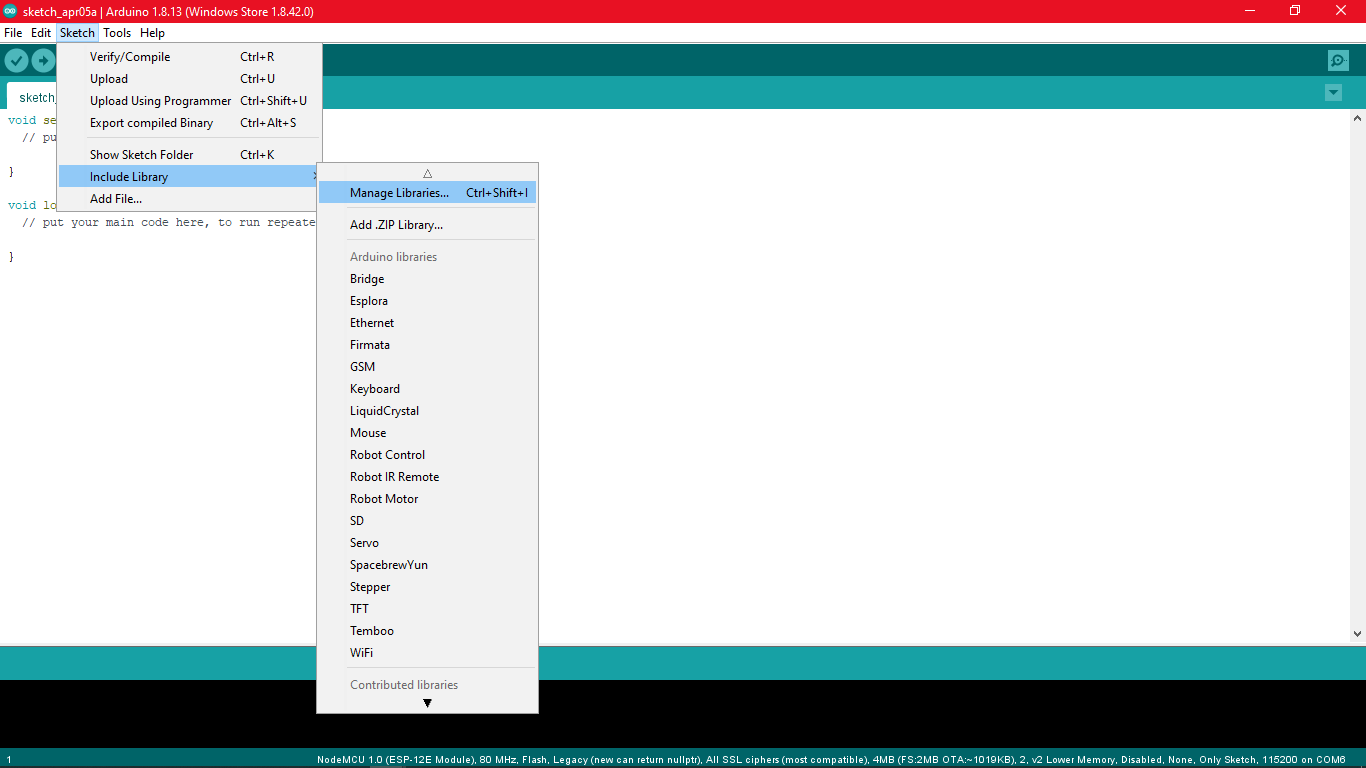Include the Temboo library
Viewport: 1366px width, 768px height.
click(427, 631)
